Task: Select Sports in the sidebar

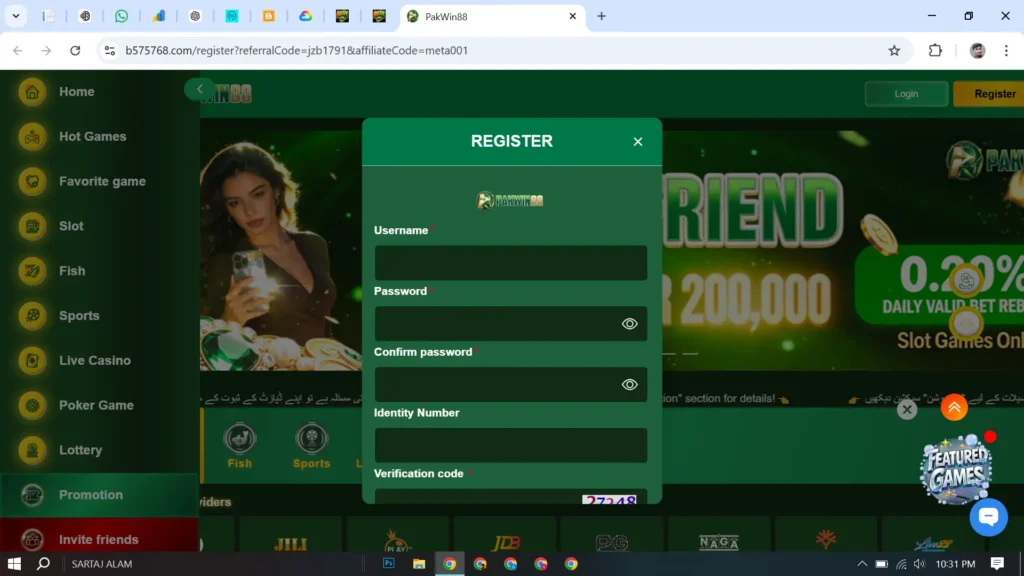Action: tap(98, 315)
